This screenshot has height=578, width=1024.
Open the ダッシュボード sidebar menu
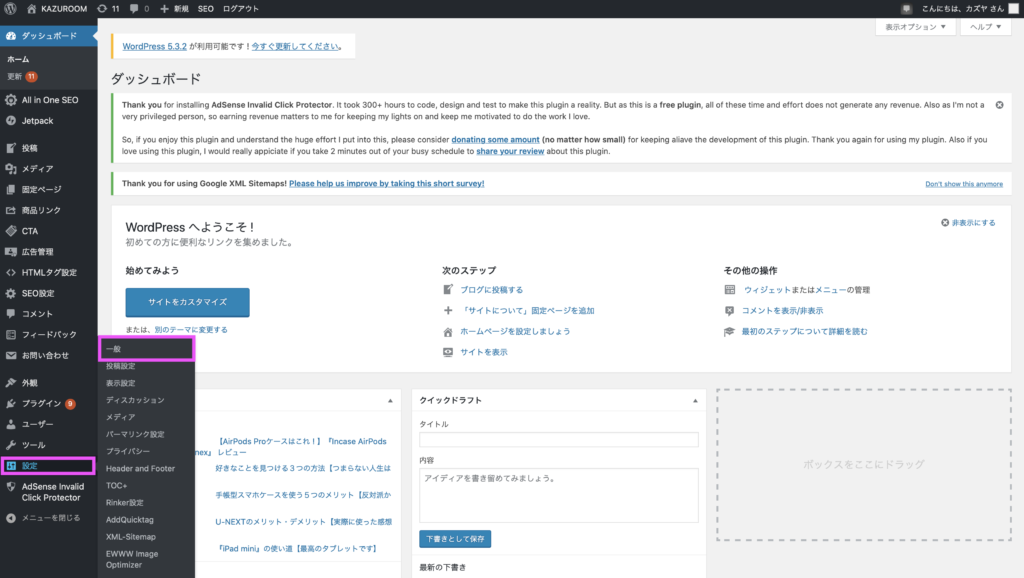[49, 36]
